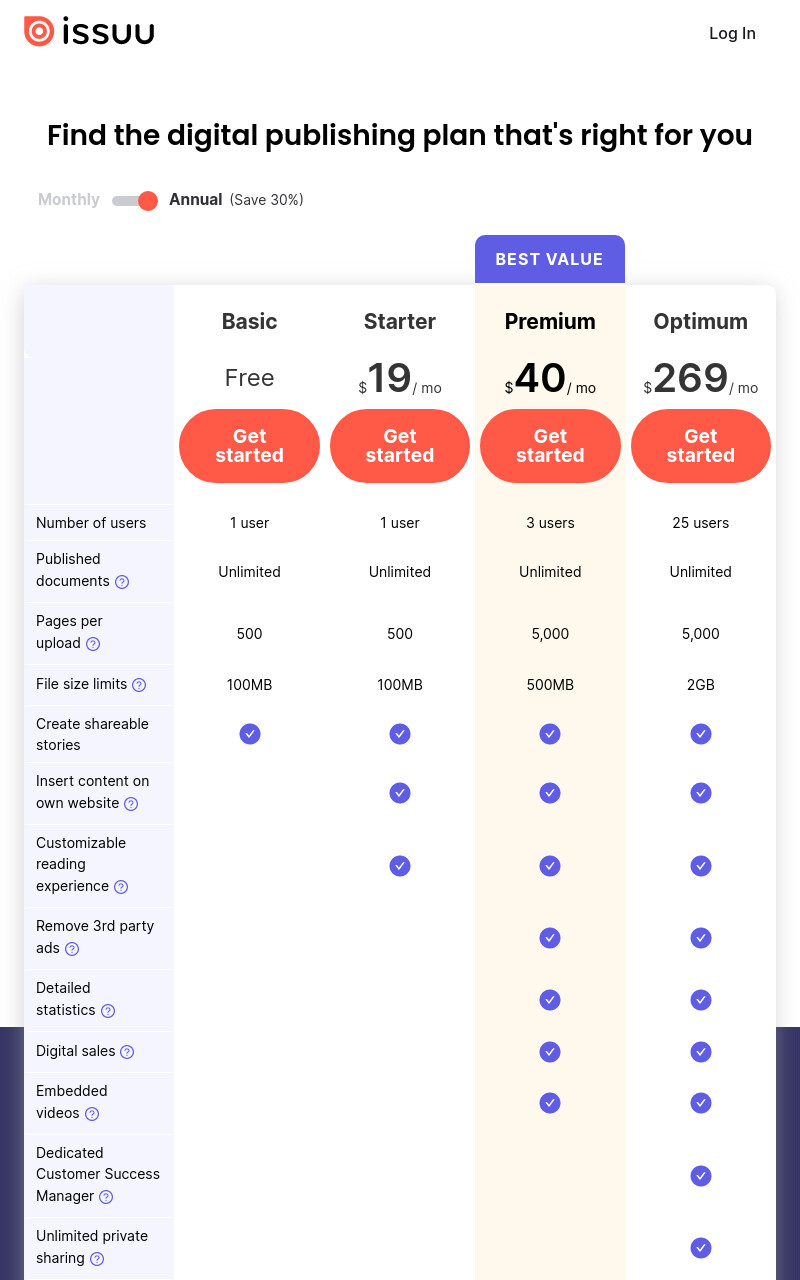Open help icon for Remove 3rd party ads
Viewport: 800px width, 1280px height.
click(x=72, y=949)
